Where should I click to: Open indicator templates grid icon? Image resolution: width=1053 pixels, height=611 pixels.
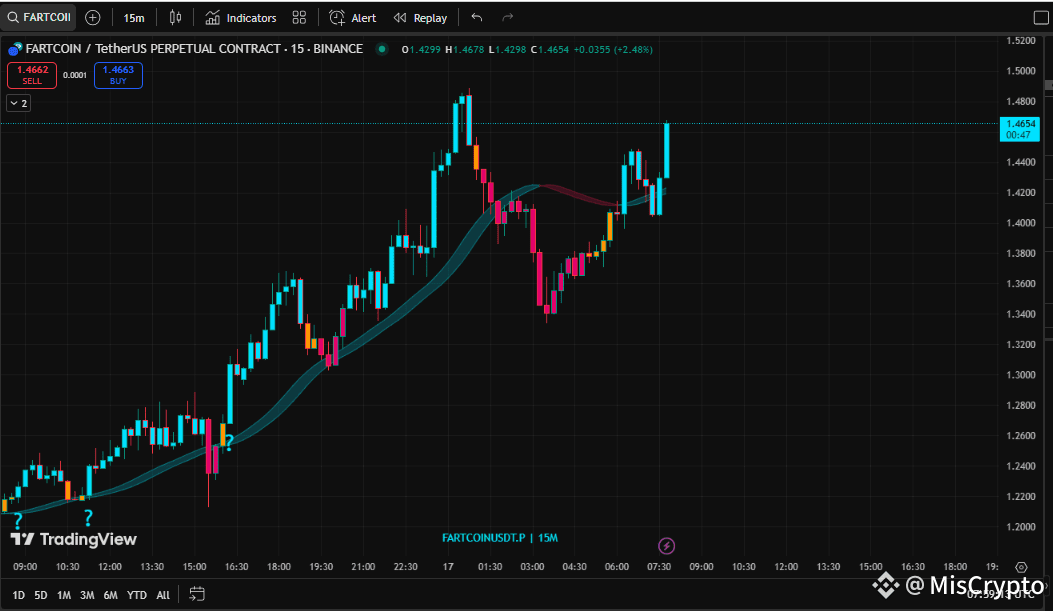click(x=300, y=17)
